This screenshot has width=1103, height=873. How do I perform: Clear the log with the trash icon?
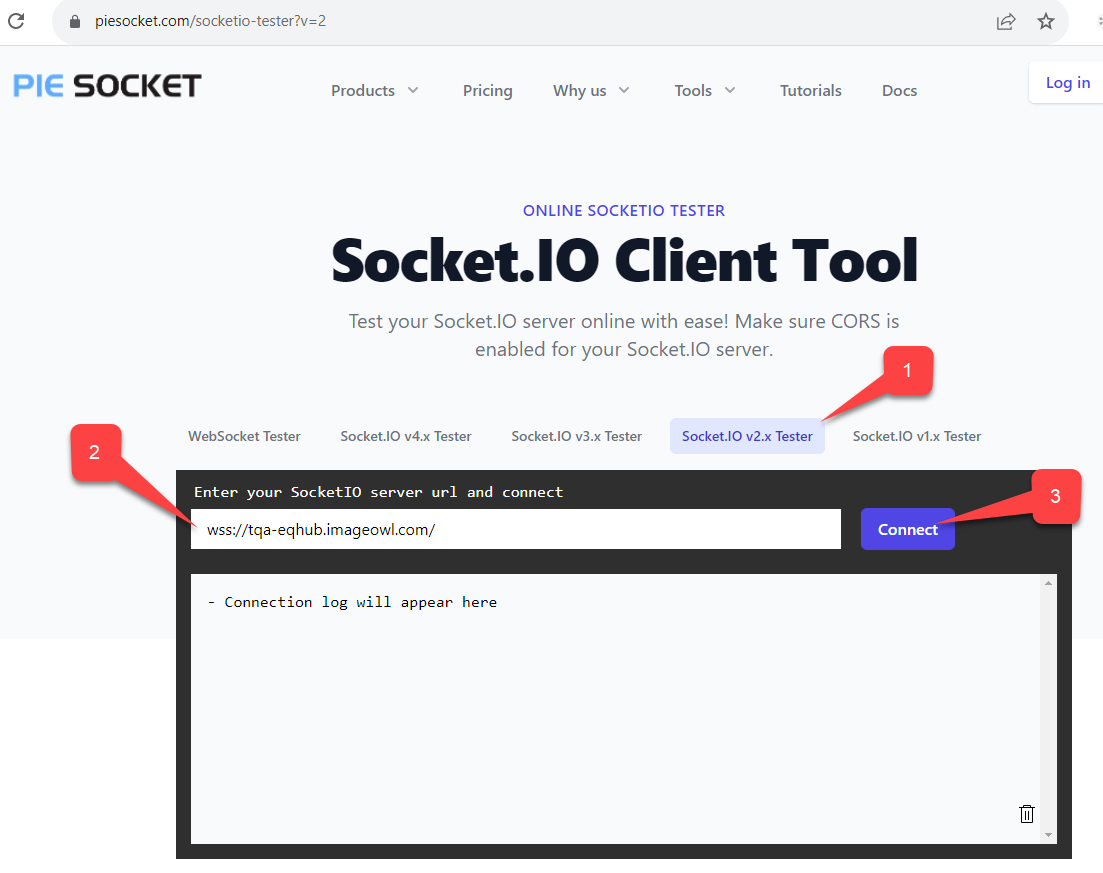pos(1026,813)
